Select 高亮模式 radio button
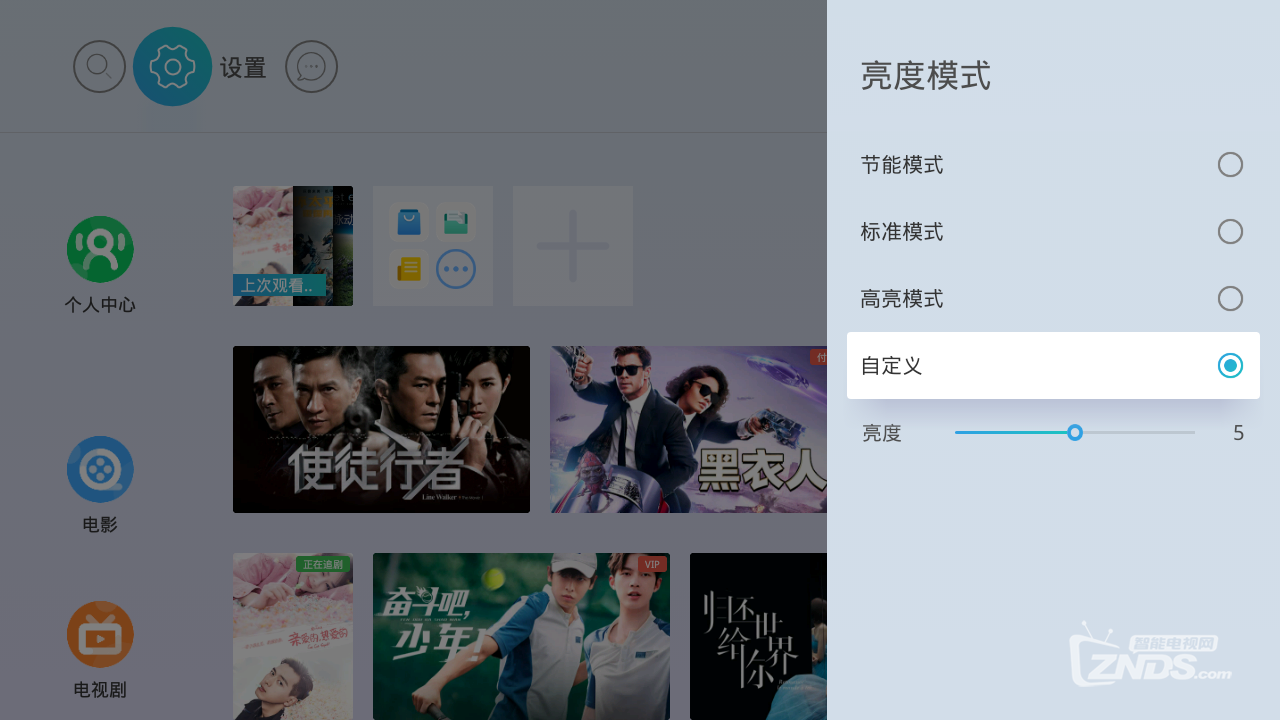Viewport: 1280px width, 720px height. (x=1230, y=299)
